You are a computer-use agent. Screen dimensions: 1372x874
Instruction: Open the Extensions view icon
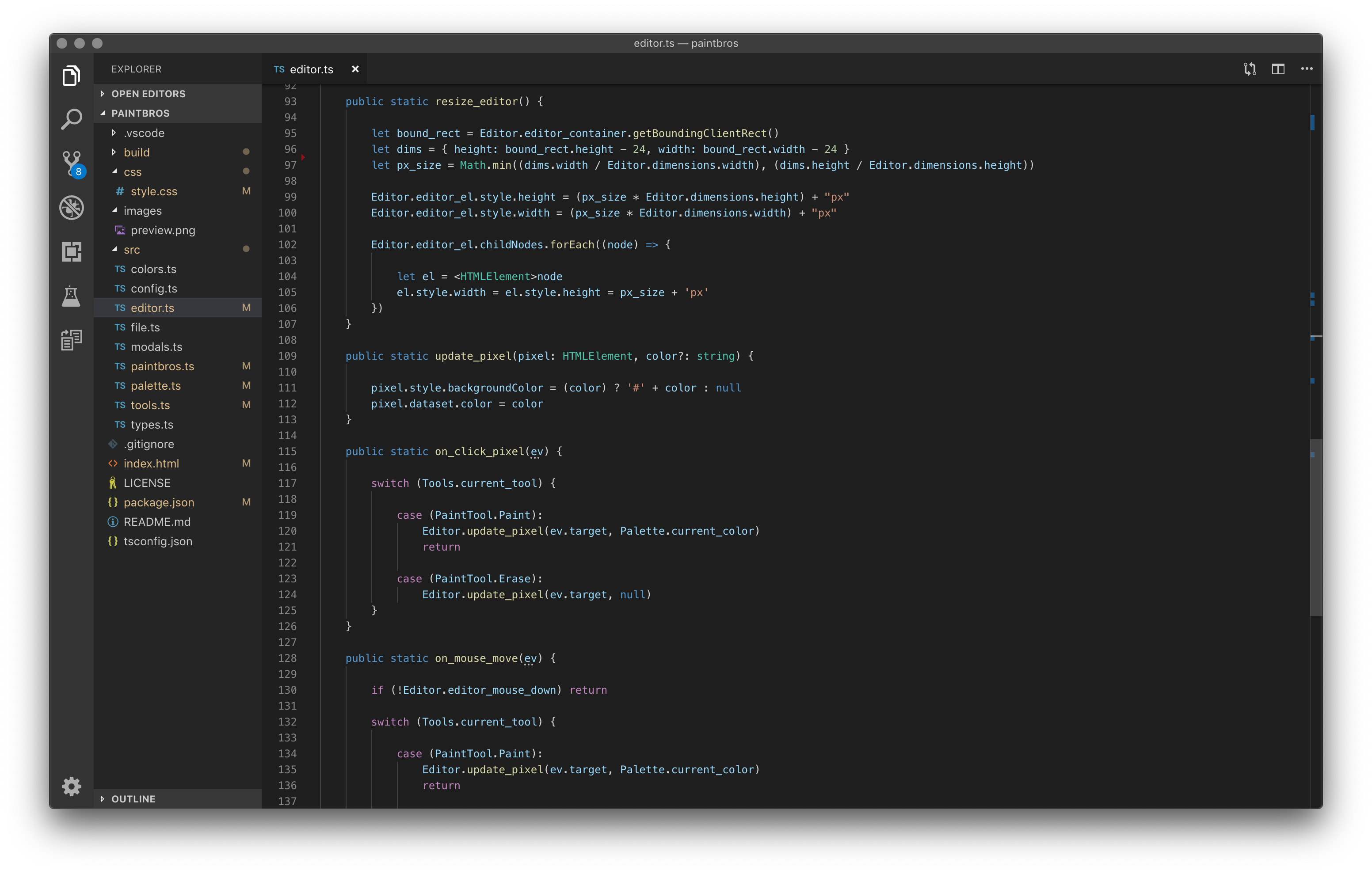point(71,251)
